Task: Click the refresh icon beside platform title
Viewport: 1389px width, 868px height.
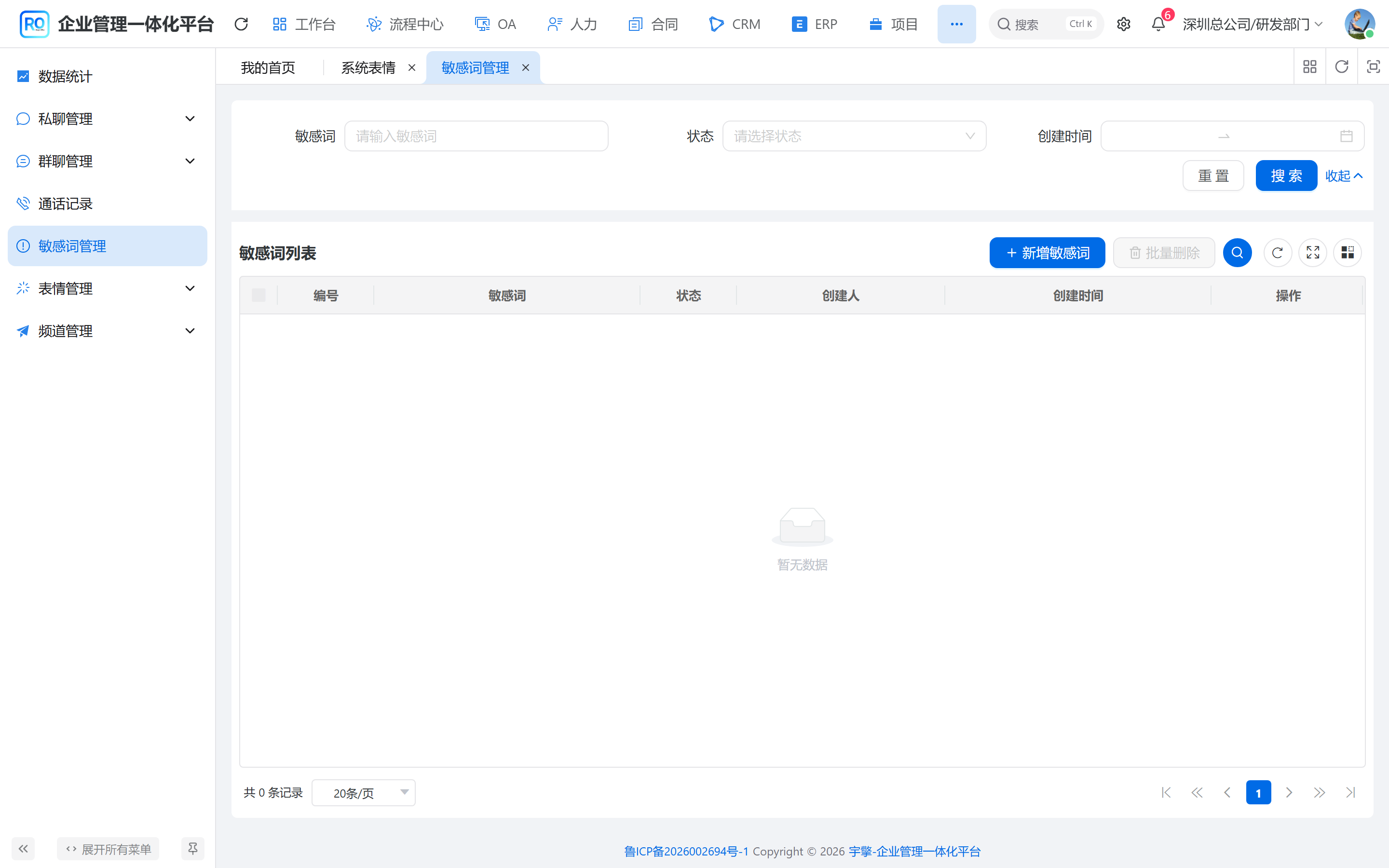Action: (241, 24)
